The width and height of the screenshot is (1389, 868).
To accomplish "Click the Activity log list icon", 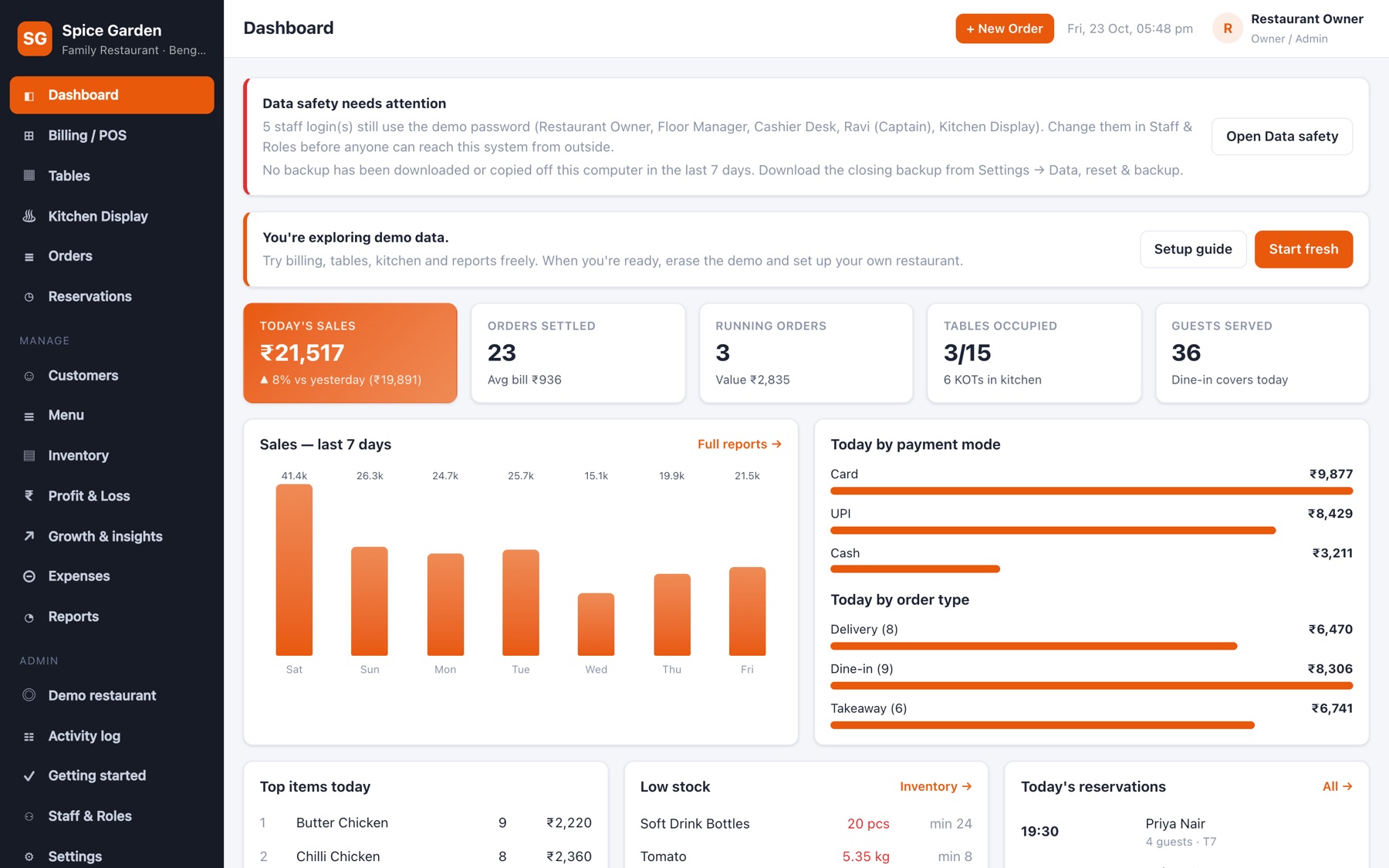I will tap(29, 737).
